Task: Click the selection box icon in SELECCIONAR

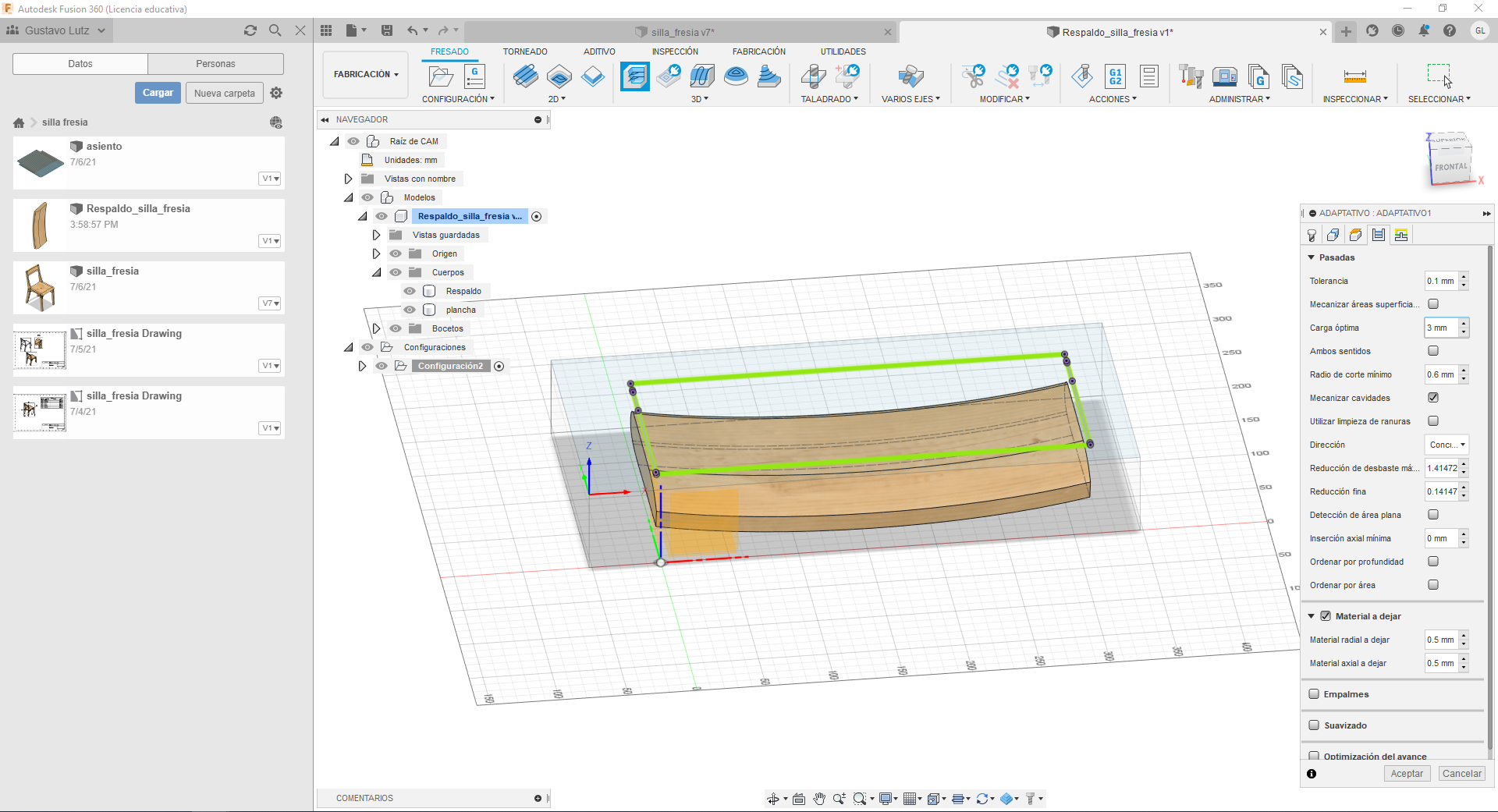Action: 1439,76
